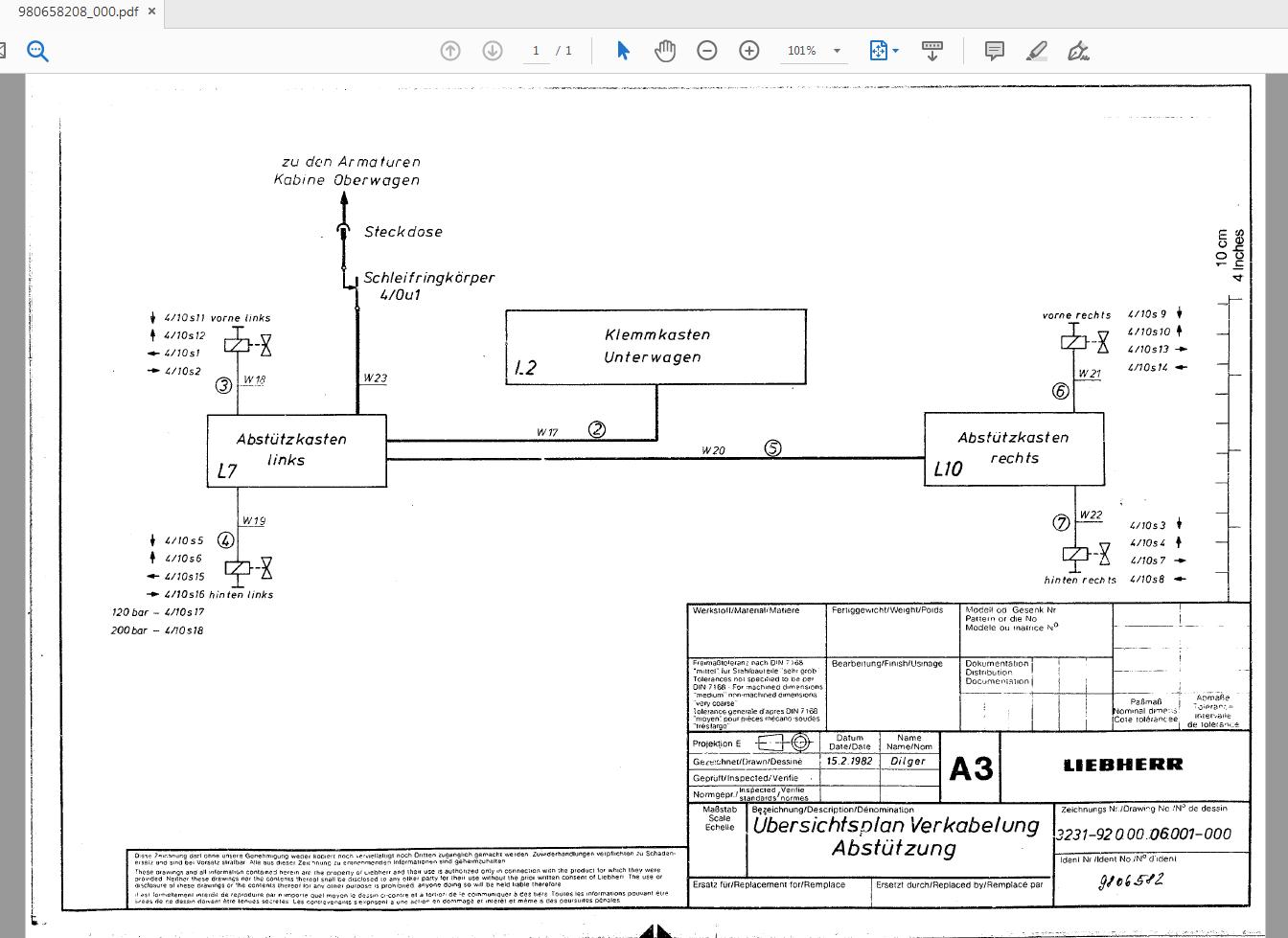Click the drawing number 3231-92 0 00.06.001-000
Screen dimensions: 1288x938
pos(1142,834)
